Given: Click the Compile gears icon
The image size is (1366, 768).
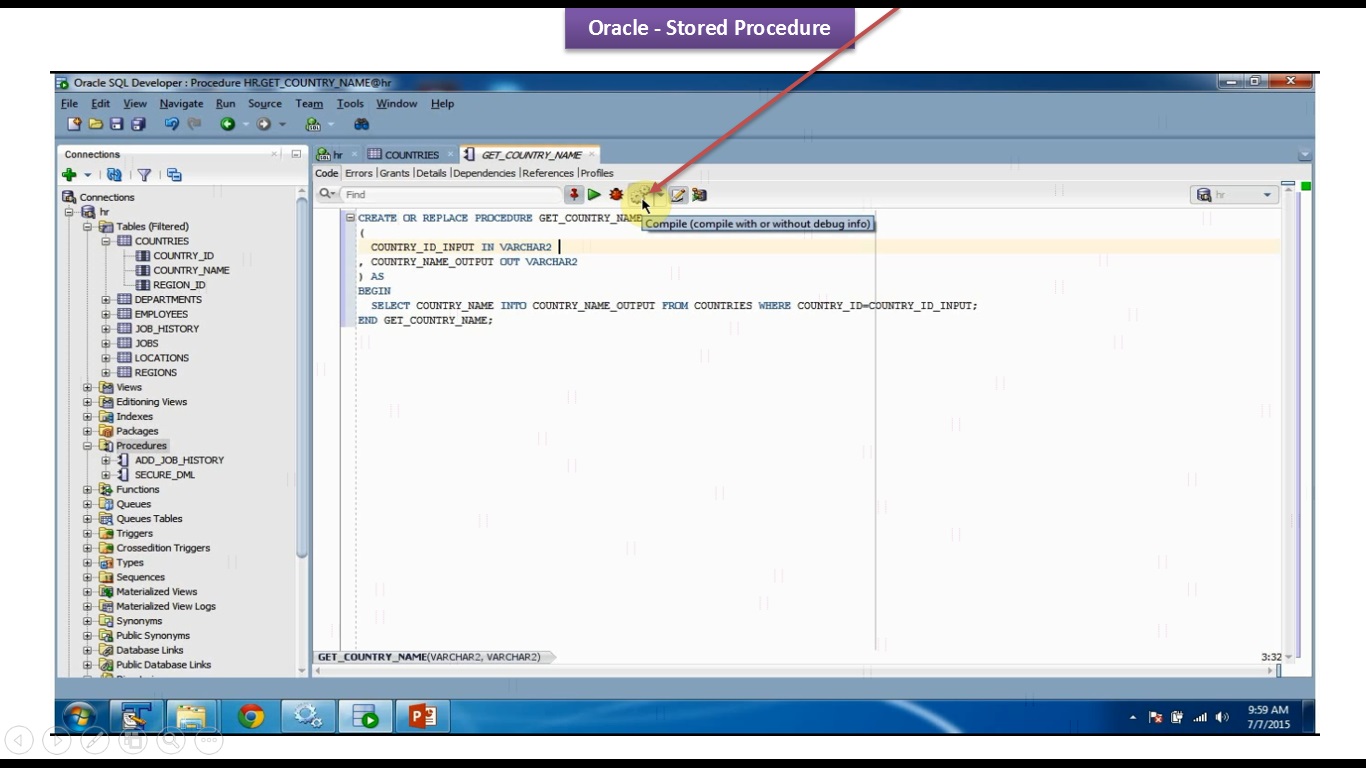Looking at the screenshot, I should tap(639, 194).
